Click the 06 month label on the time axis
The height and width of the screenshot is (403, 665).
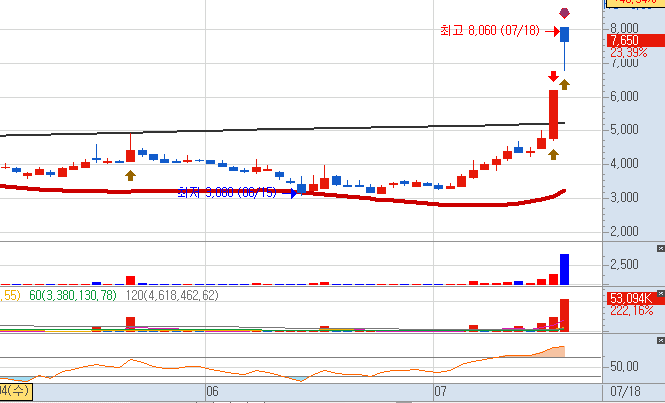(212, 391)
